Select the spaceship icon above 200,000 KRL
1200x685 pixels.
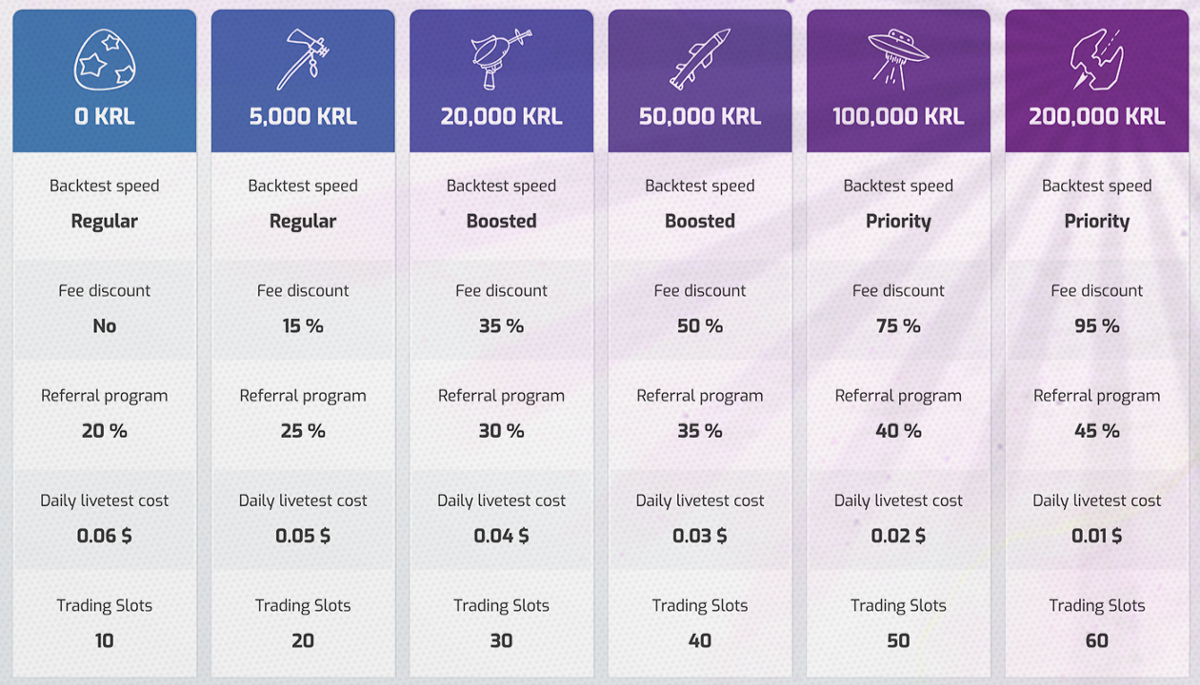(x=1096, y=59)
